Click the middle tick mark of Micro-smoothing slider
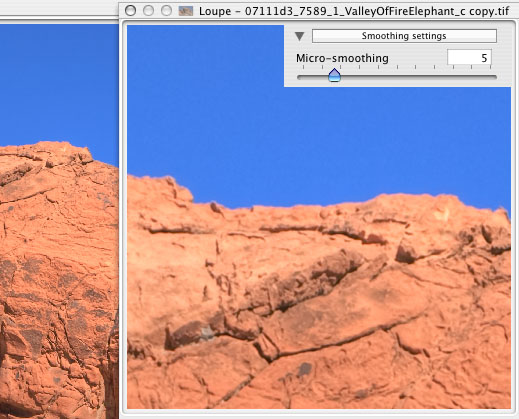Screen dimensions: 519x419 tap(397, 67)
